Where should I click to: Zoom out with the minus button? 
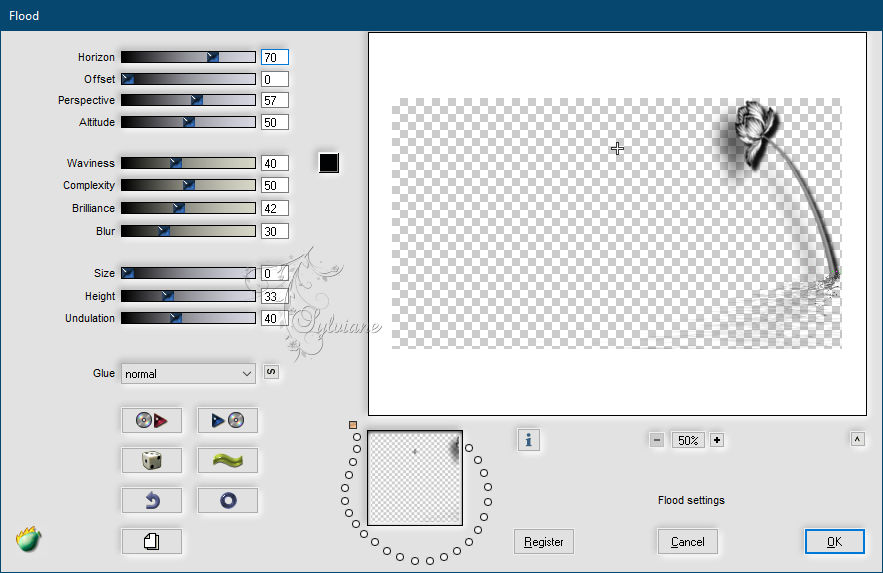click(657, 440)
